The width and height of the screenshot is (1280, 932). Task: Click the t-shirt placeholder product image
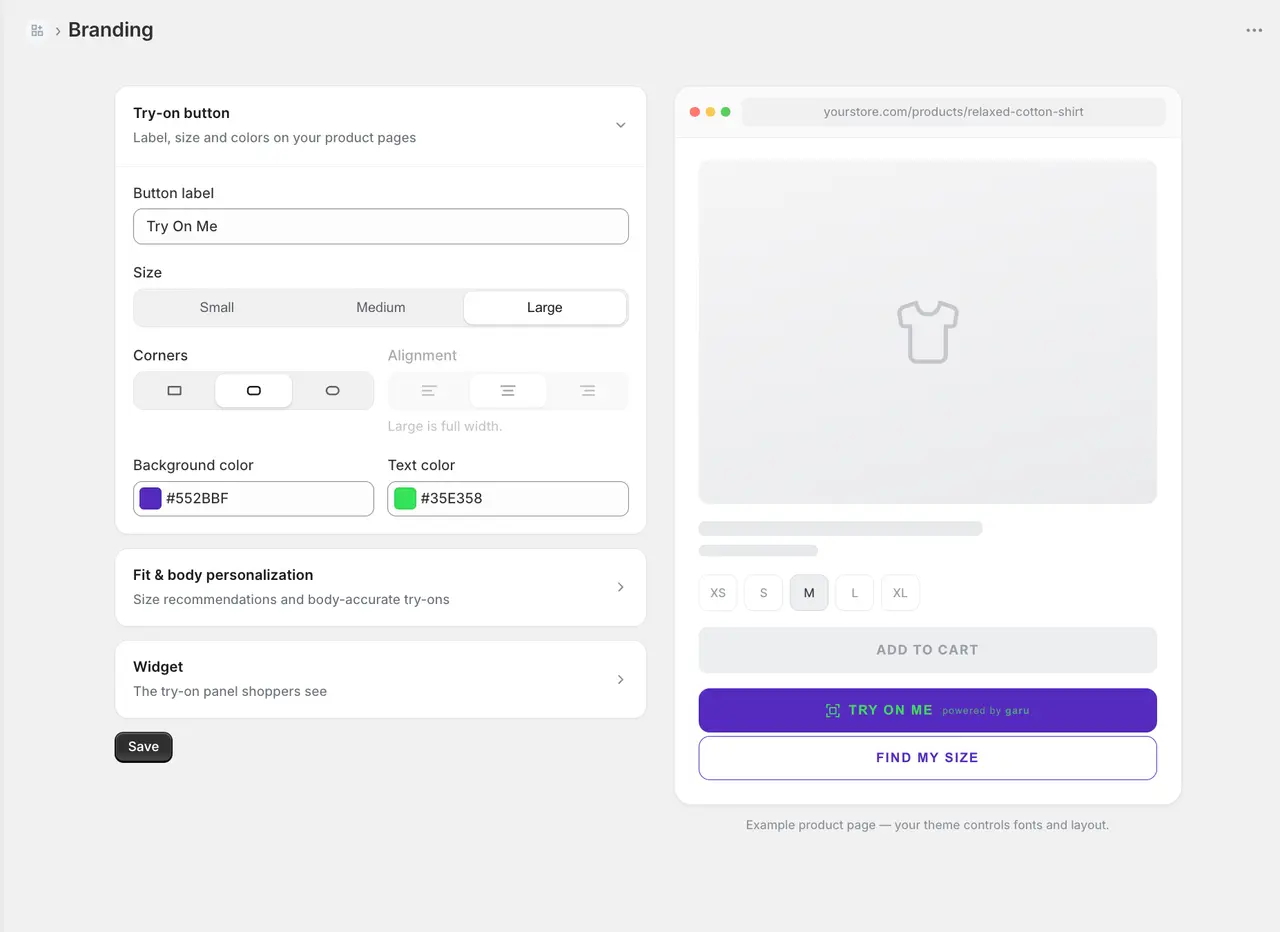(x=928, y=332)
